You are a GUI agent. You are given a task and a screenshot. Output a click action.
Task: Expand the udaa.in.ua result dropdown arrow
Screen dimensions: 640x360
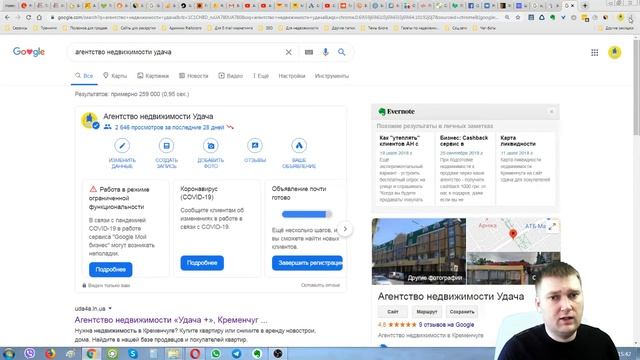110,309
